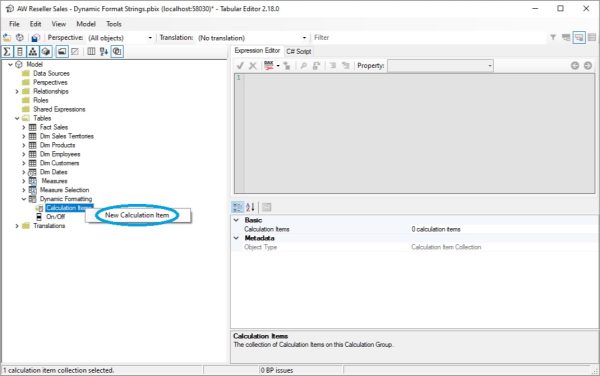Select the On/Off column tree item
The image size is (600, 376).
coord(55,216)
